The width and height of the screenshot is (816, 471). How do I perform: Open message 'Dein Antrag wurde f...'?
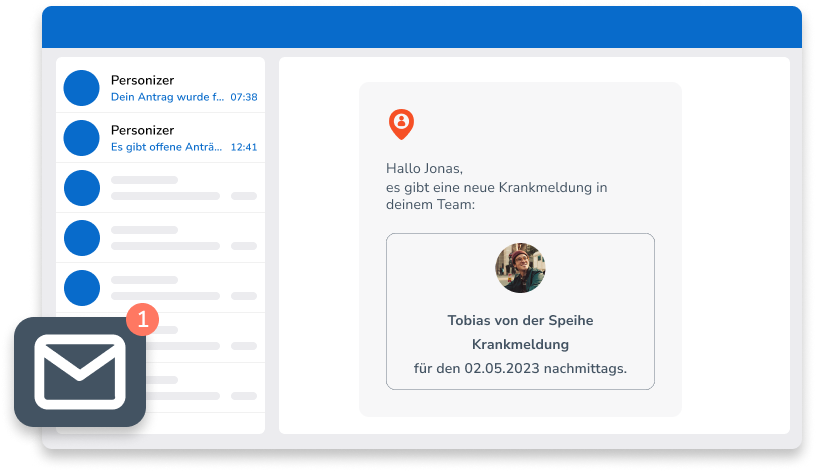coord(167,97)
